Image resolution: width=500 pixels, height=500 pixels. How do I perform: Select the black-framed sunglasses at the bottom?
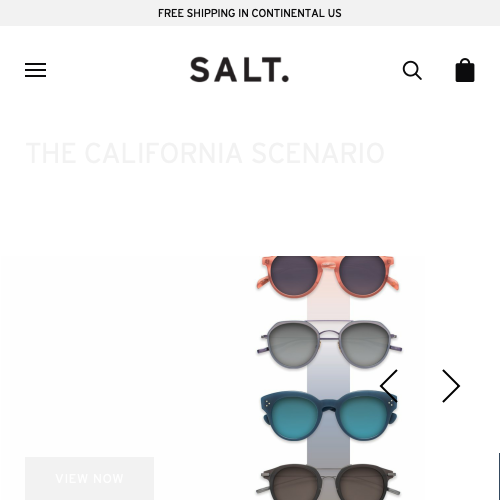pyautogui.click(x=328, y=482)
